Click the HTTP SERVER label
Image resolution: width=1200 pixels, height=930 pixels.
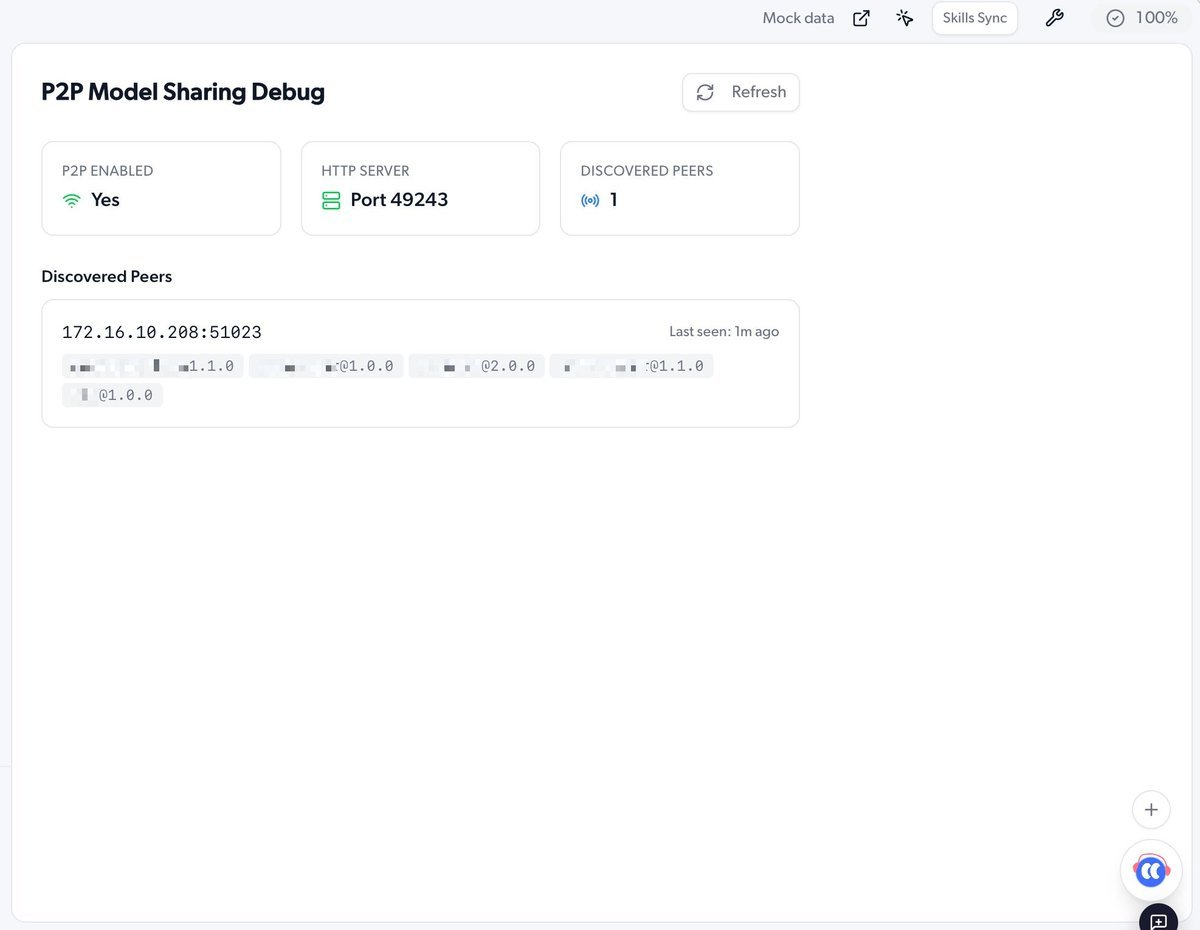pos(365,171)
